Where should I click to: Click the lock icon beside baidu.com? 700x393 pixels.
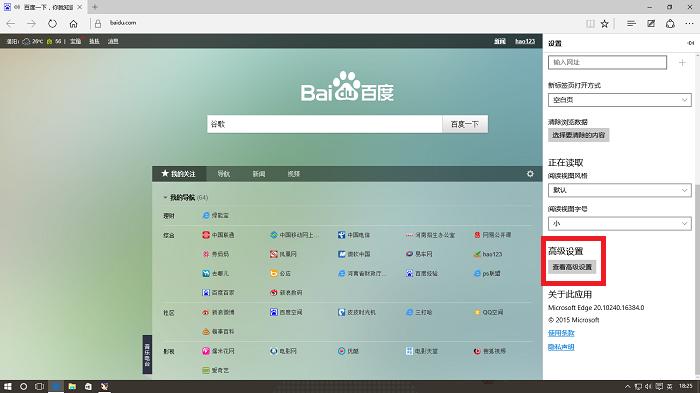click(x=98, y=24)
